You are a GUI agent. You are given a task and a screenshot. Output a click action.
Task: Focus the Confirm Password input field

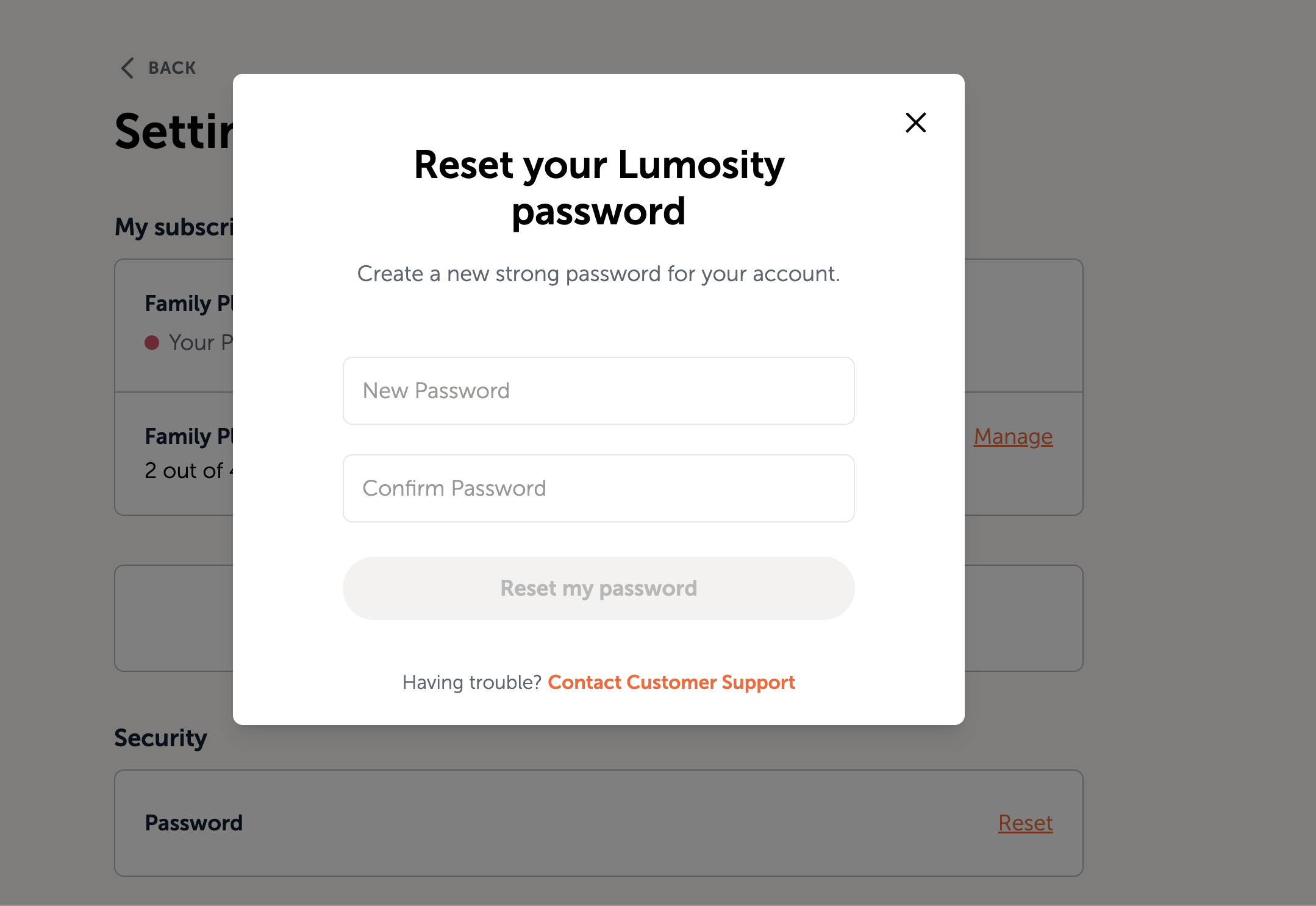pos(598,488)
